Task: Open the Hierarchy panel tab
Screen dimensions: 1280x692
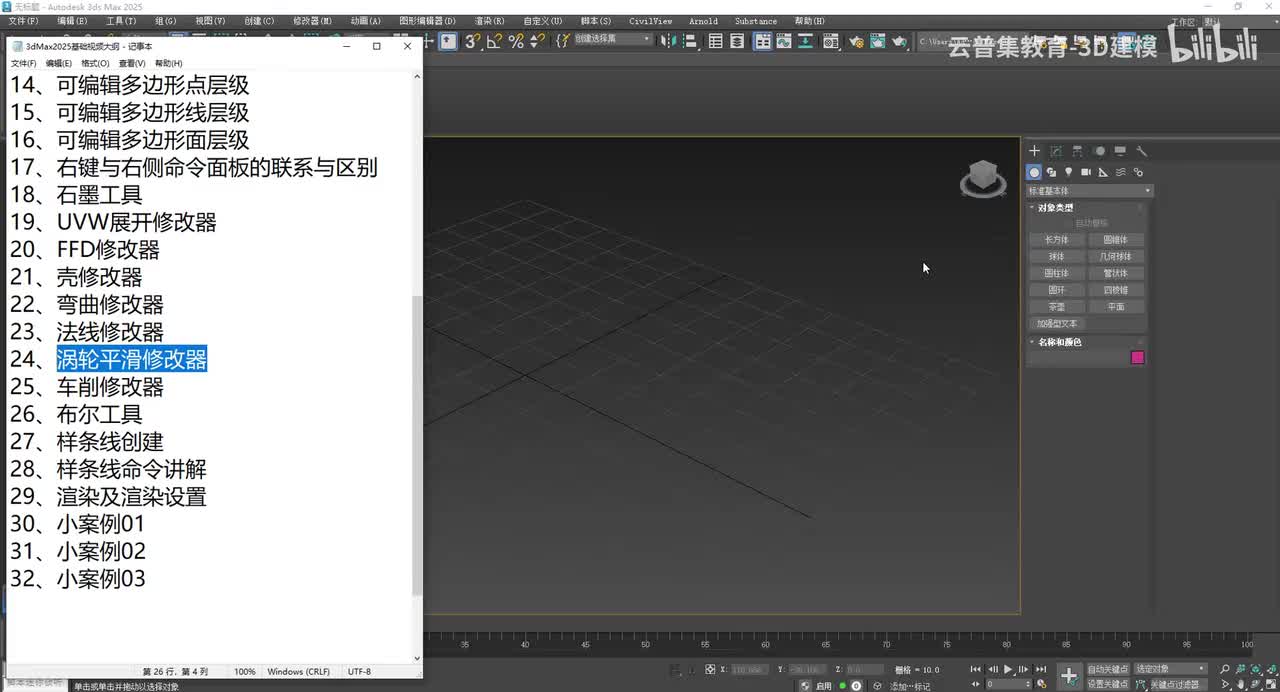Action: pyautogui.click(x=1077, y=151)
